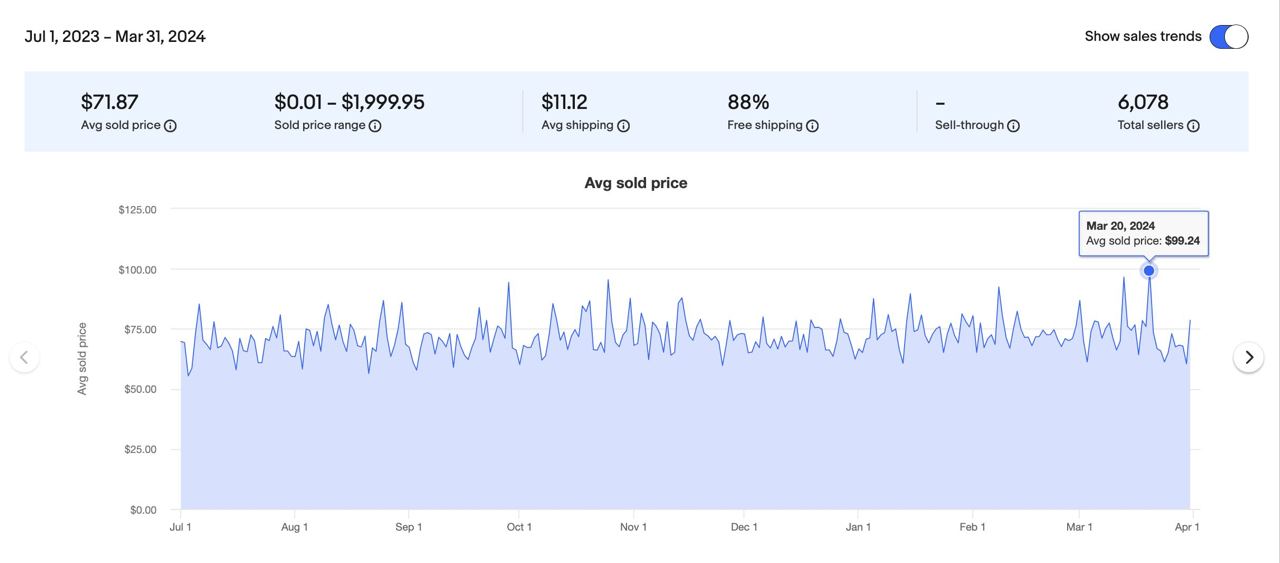
Task: Go to previous chart with left arrow
Action: 25,357
